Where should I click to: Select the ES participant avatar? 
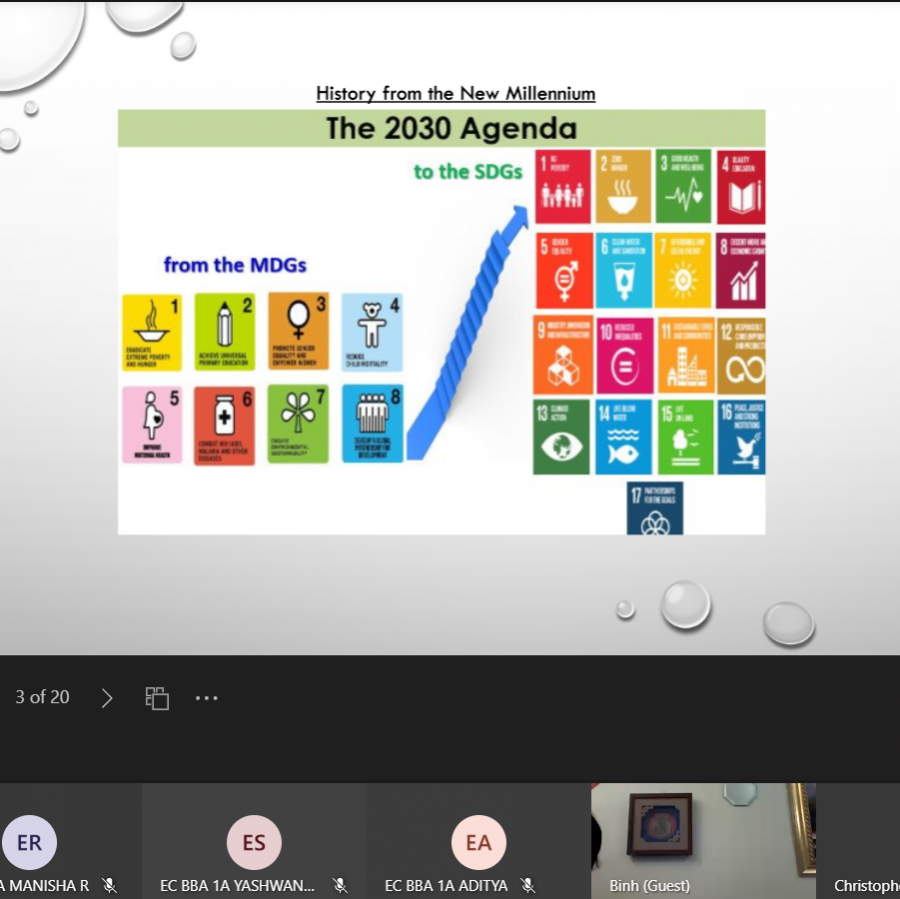(254, 842)
